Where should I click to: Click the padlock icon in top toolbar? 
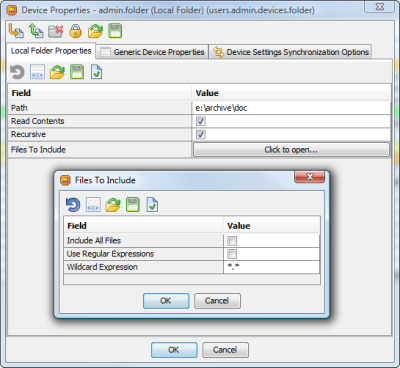pyautogui.click(x=76, y=31)
